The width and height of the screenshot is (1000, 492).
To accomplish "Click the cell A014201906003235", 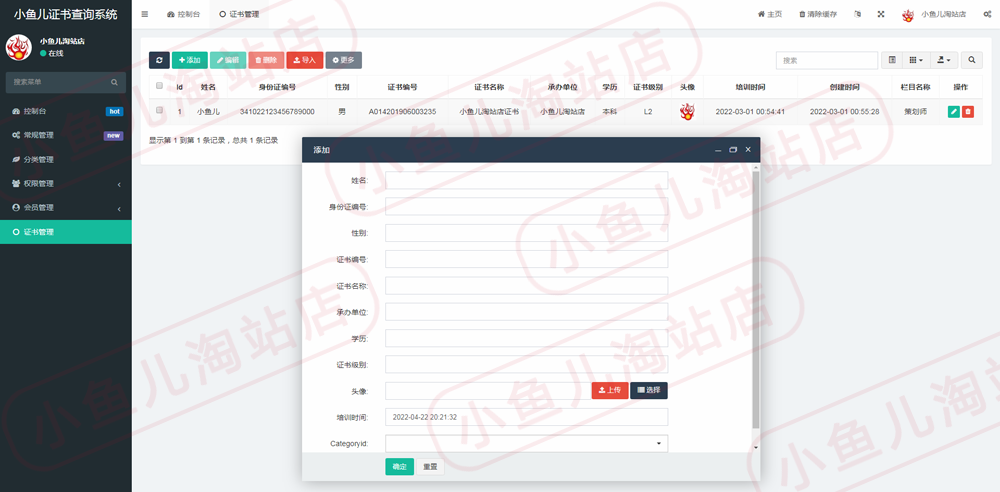I will point(402,112).
